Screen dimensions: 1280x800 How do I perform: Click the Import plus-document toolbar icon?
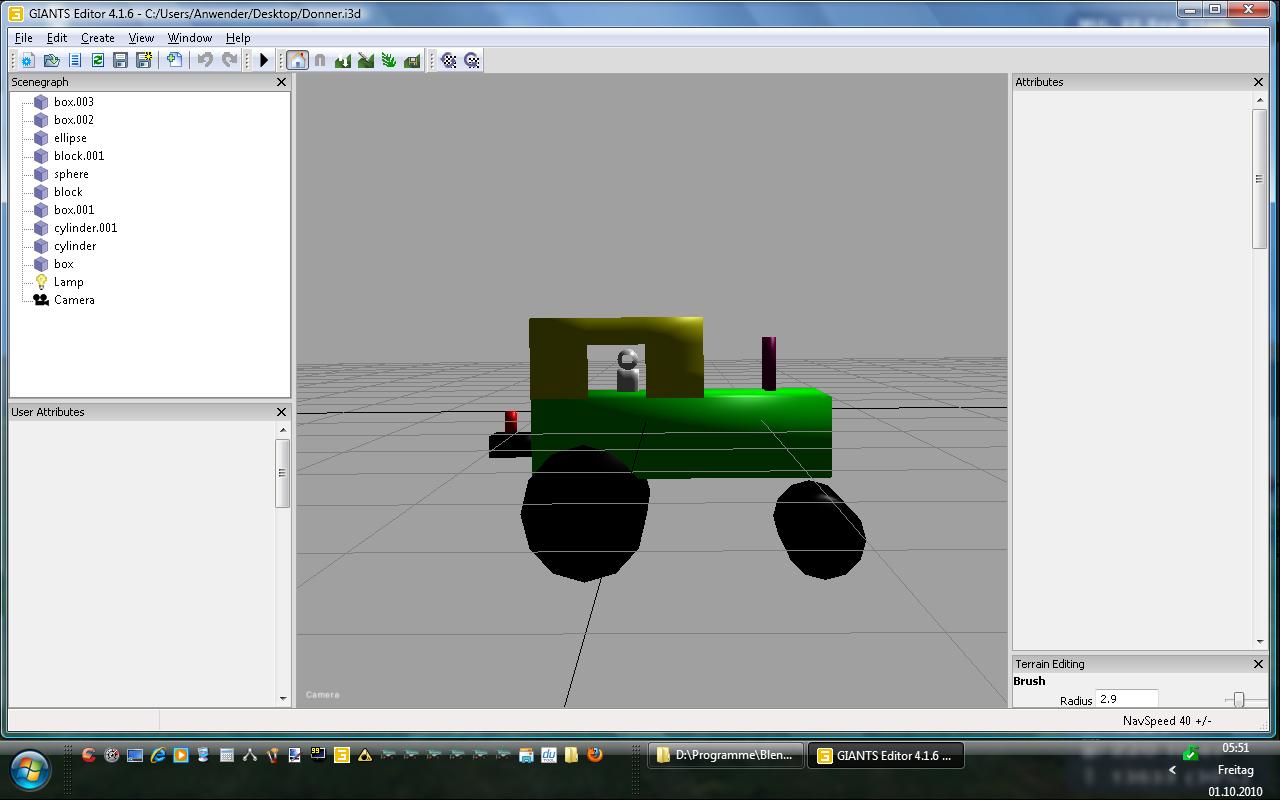(174, 61)
